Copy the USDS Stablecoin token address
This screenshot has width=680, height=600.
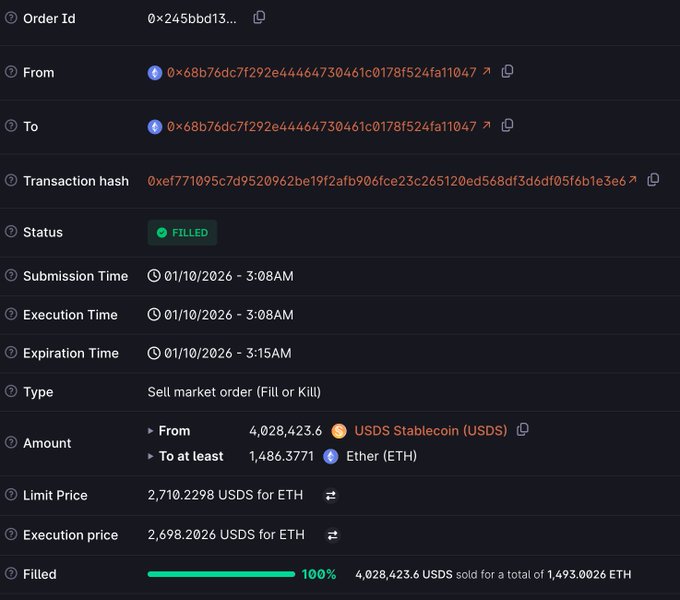tap(523, 430)
